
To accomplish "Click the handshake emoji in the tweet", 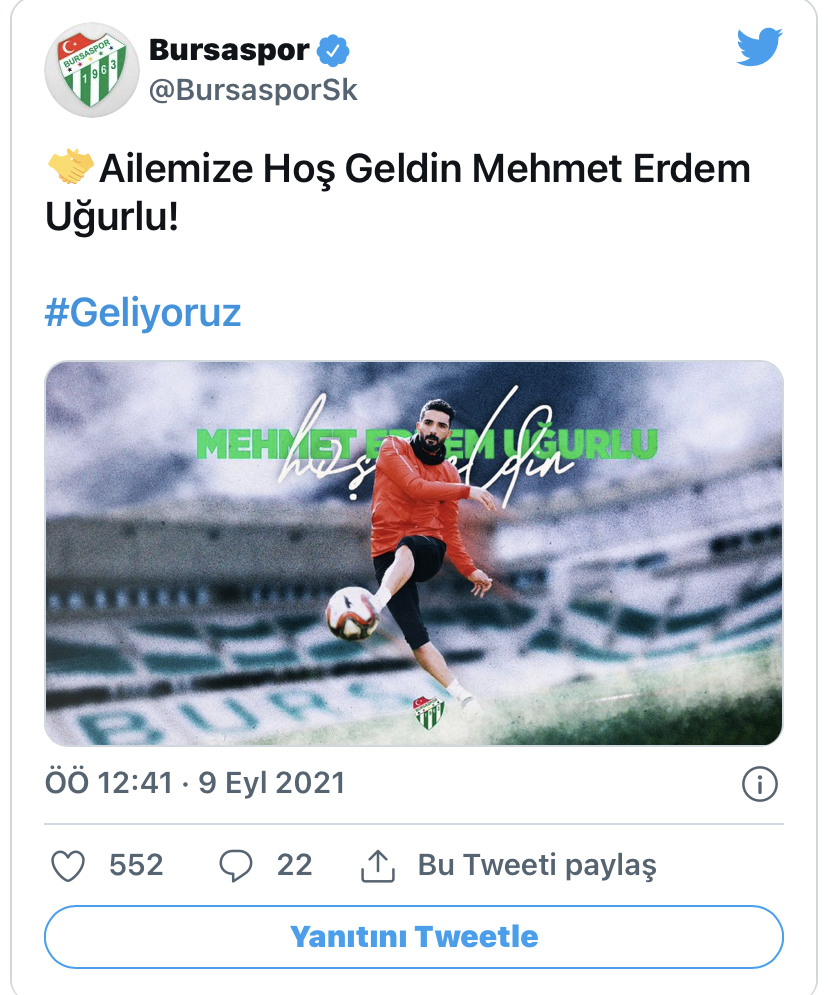I will (70, 167).
